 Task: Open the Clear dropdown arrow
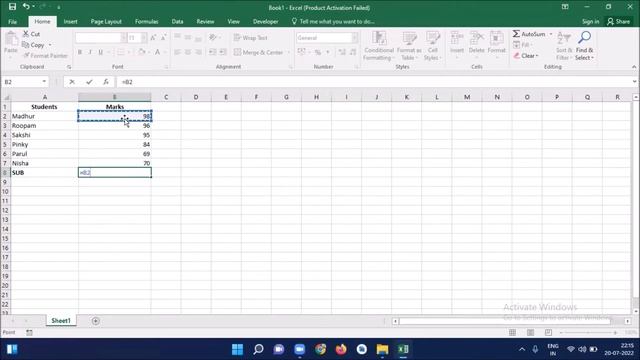point(537,56)
